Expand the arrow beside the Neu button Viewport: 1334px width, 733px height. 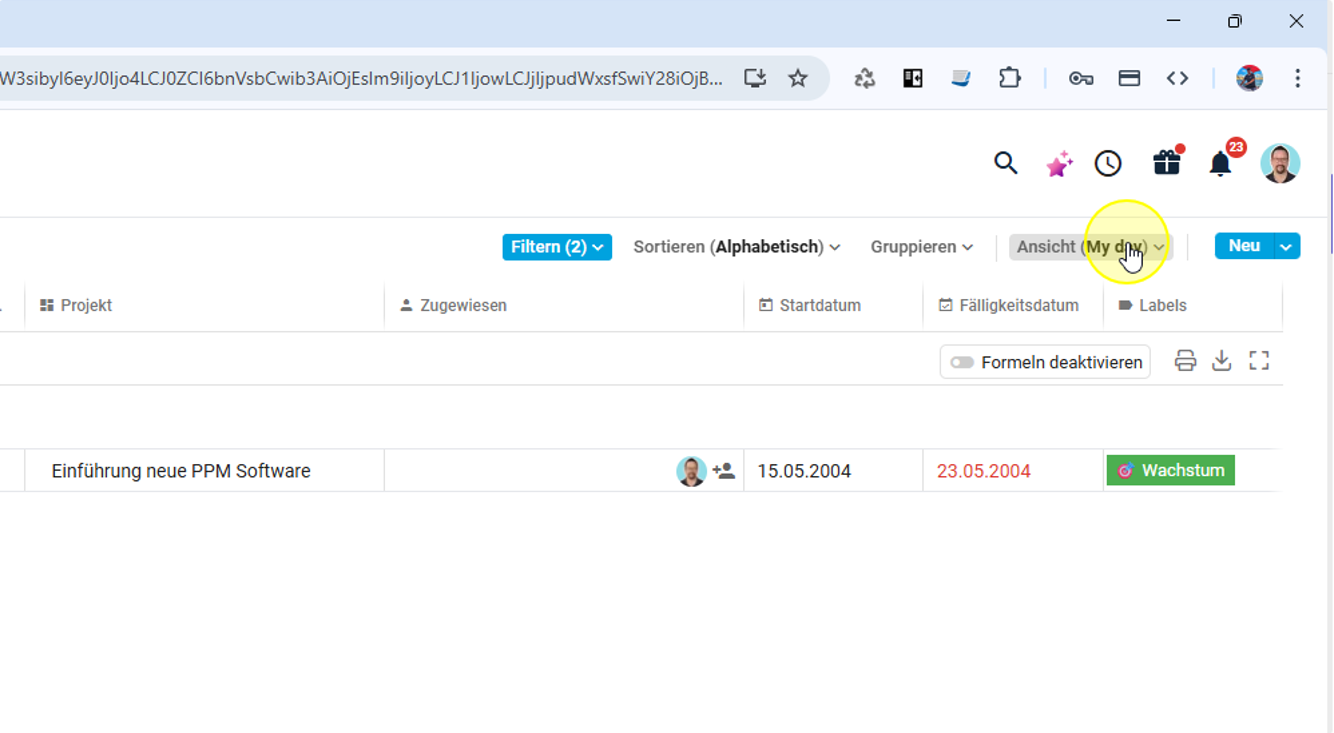tap(1286, 246)
